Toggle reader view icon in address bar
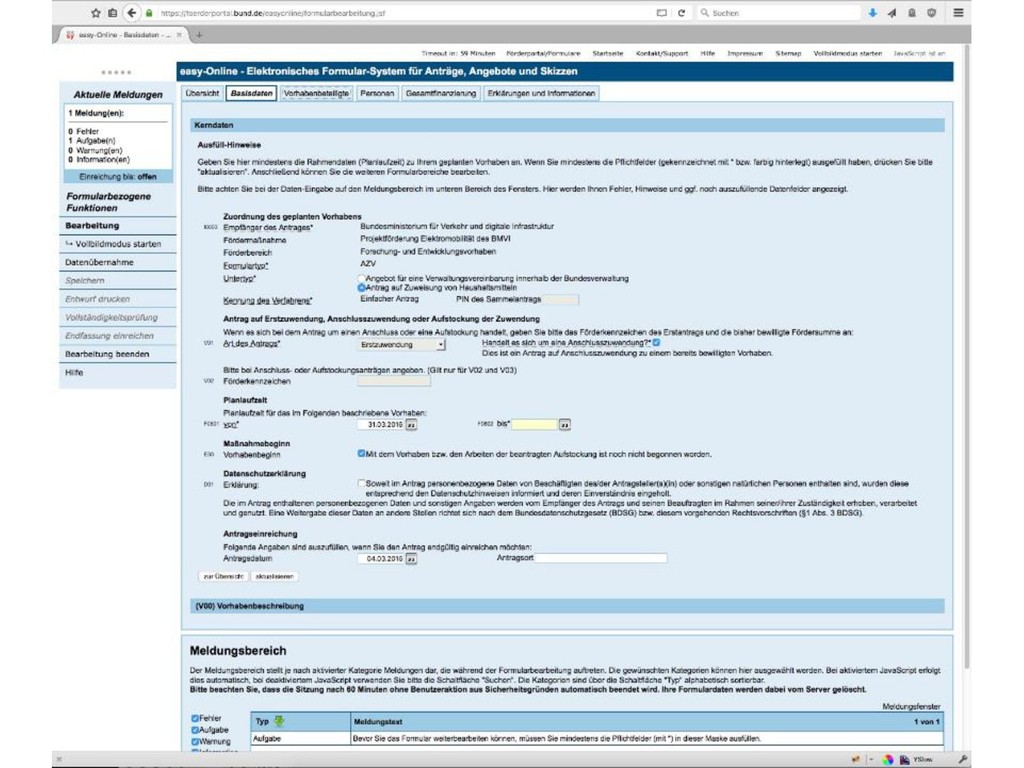Image resolution: width=1024 pixels, height=768 pixels. point(661,12)
